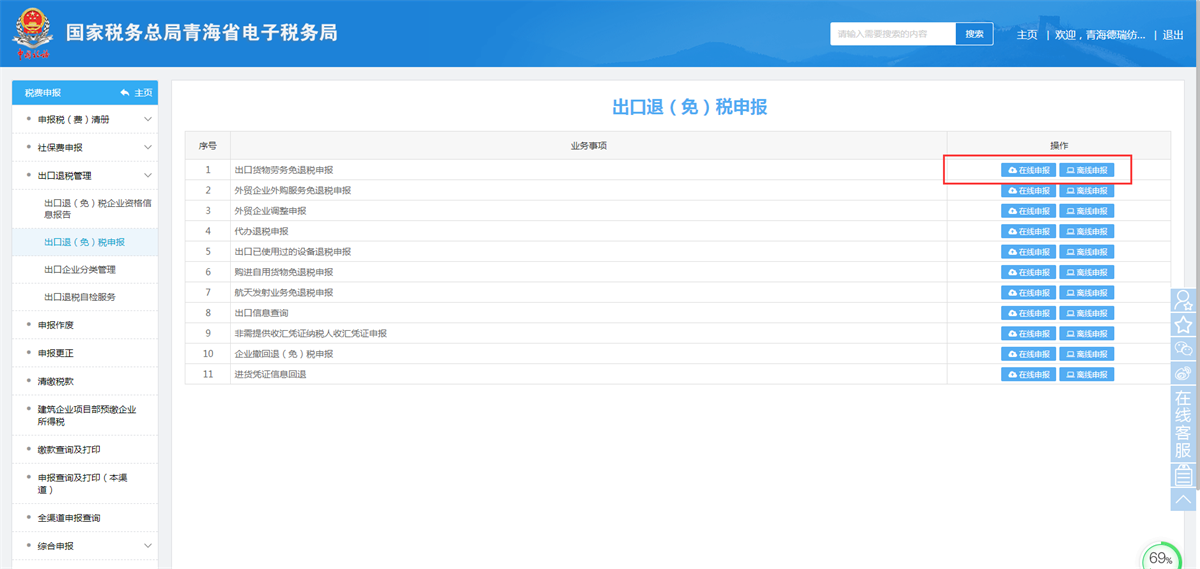Click the scroll-to-top arrow icon
This screenshot has width=1200, height=569.
(x=1184, y=499)
